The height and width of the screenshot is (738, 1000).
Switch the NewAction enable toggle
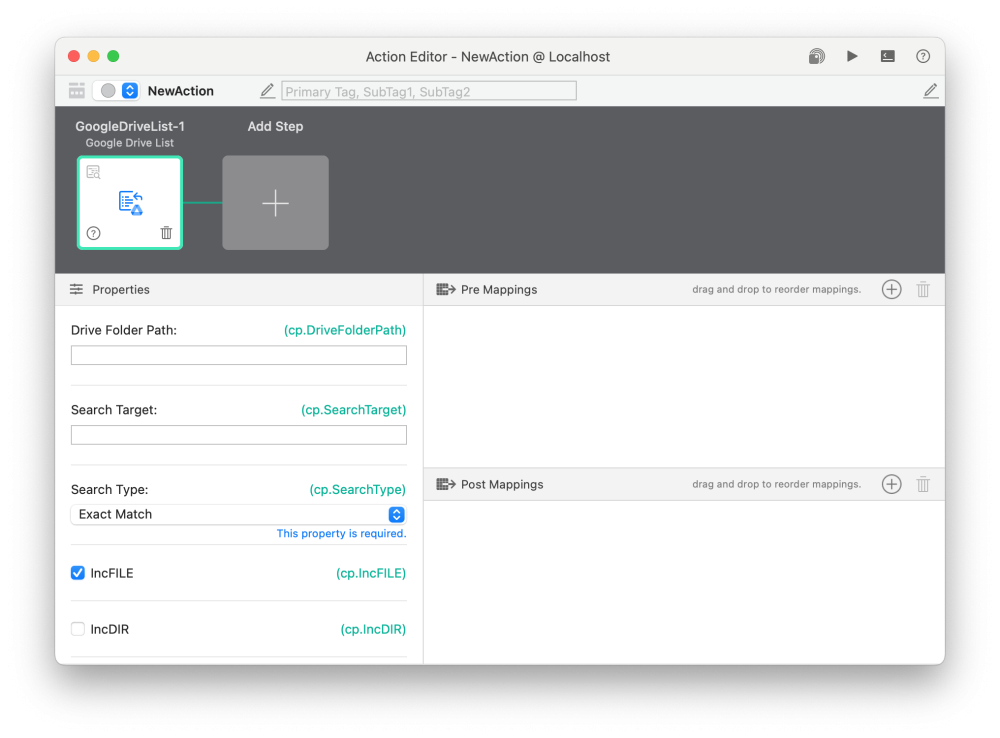tap(108, 90)
